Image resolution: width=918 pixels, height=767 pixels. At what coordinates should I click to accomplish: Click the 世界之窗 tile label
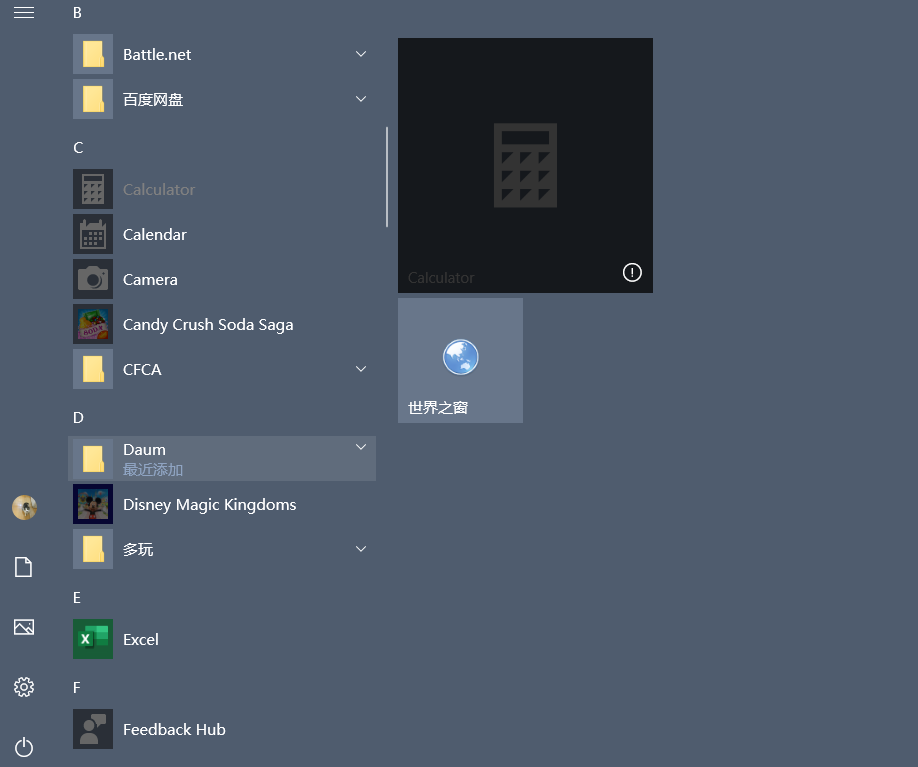438,408
